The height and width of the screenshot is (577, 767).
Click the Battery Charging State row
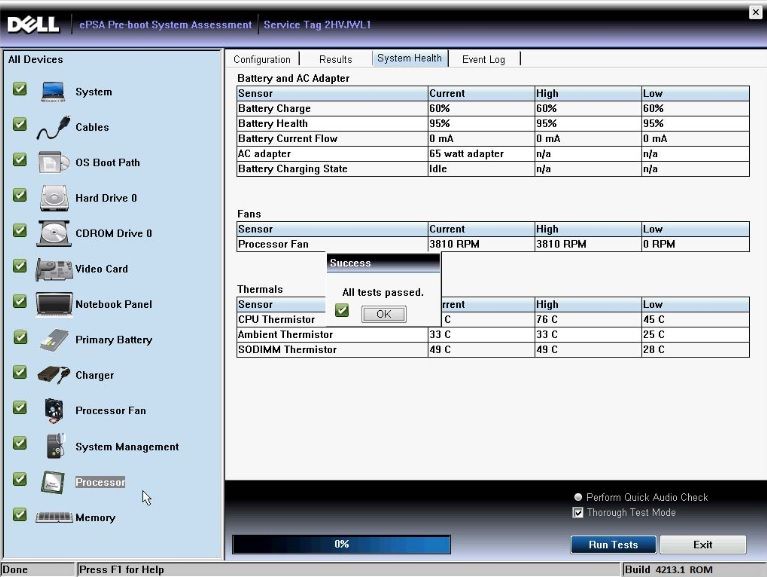click(493, 169)
